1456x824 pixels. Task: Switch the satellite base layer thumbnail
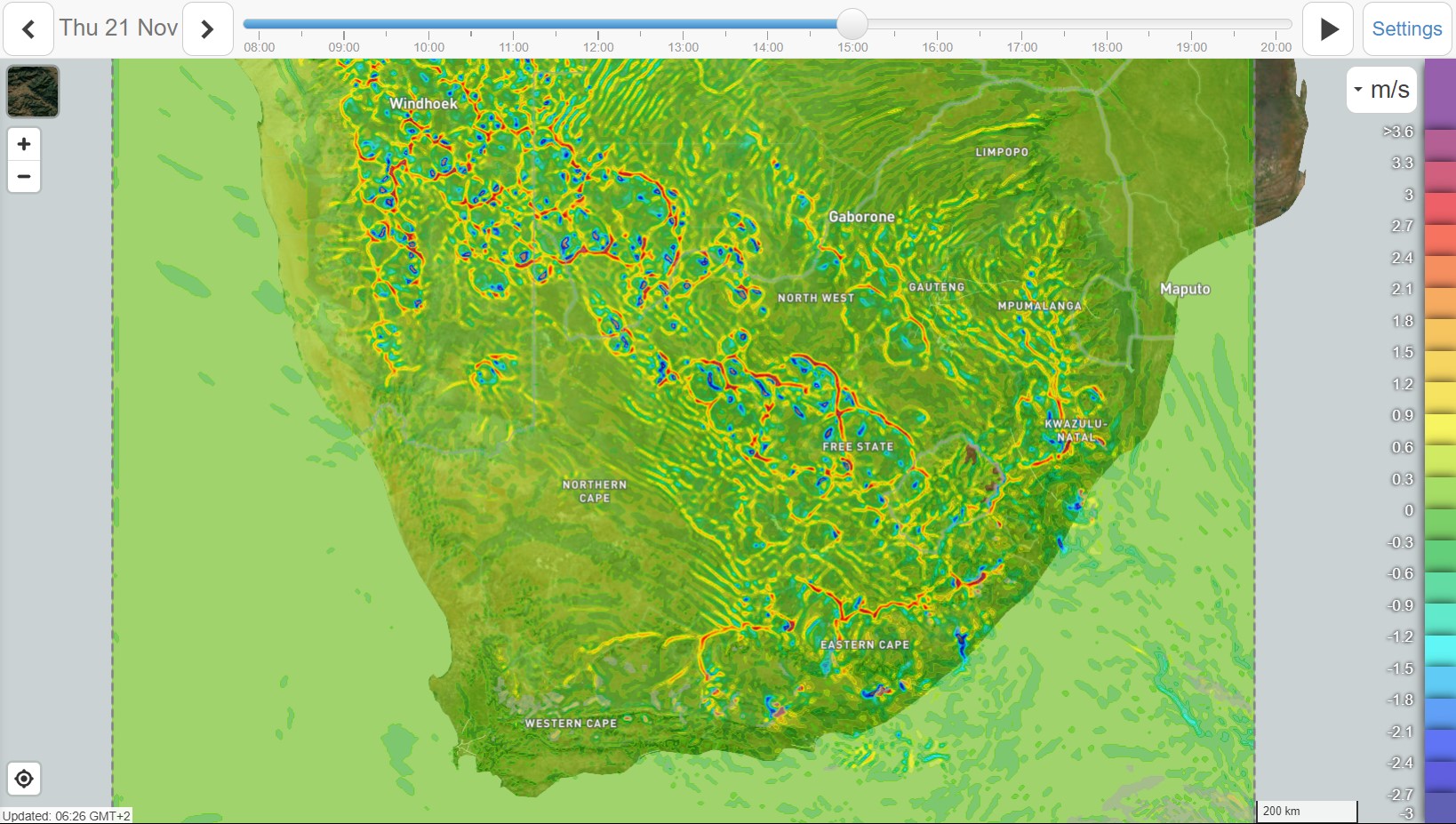pos(33,91)
